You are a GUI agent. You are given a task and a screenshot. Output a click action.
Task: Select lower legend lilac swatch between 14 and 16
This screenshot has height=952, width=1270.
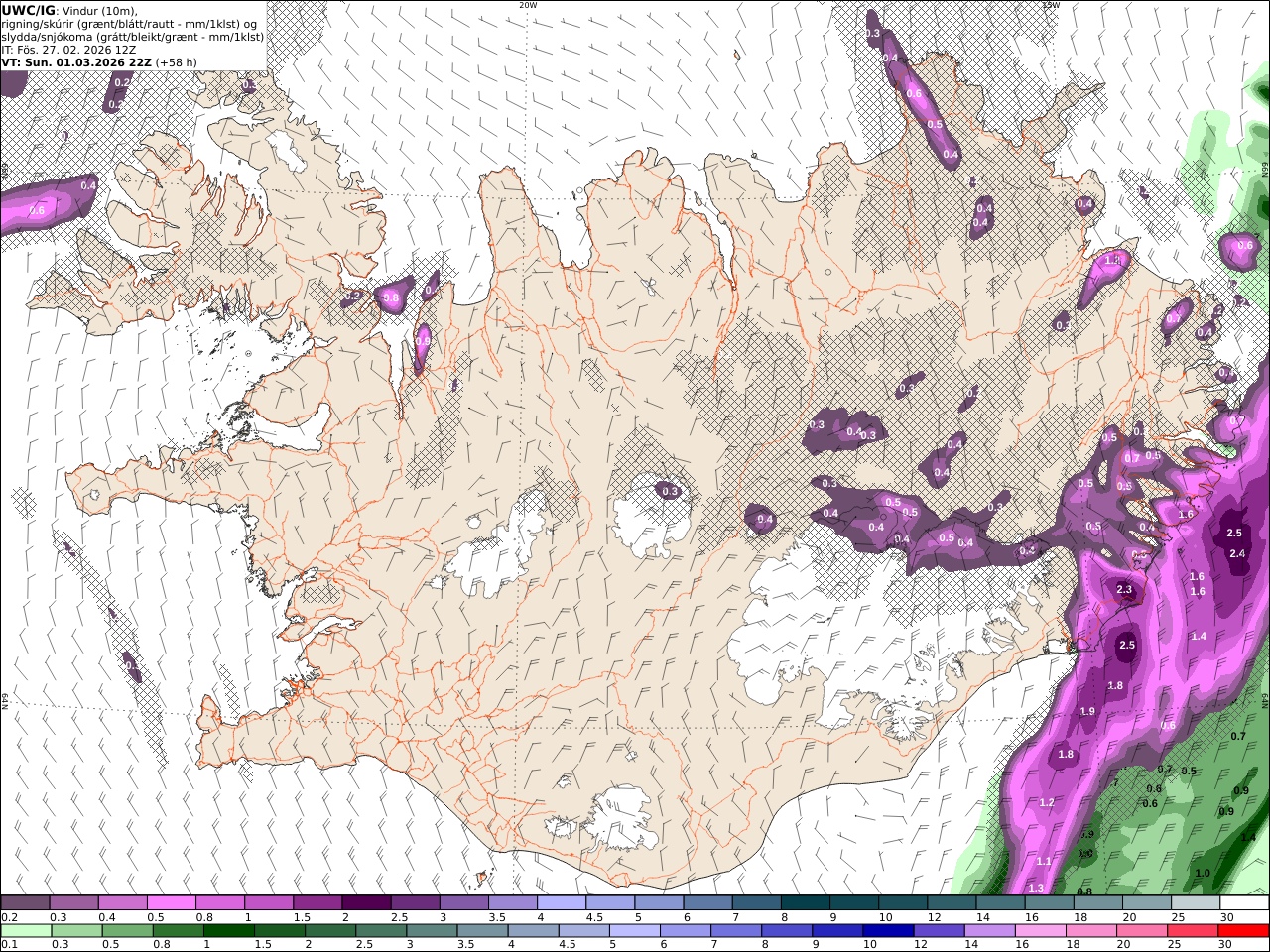988,931
